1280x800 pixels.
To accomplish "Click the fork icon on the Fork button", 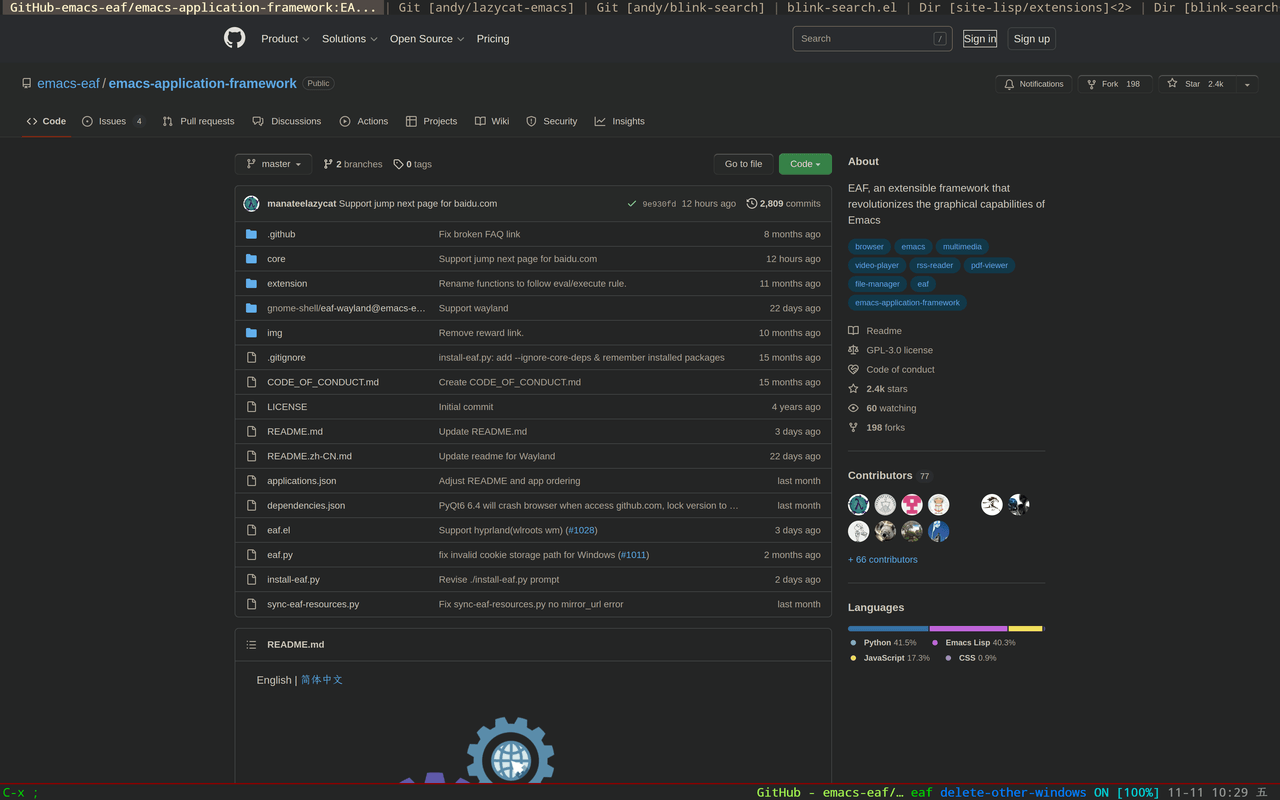I will click(x=1091, y=84).
